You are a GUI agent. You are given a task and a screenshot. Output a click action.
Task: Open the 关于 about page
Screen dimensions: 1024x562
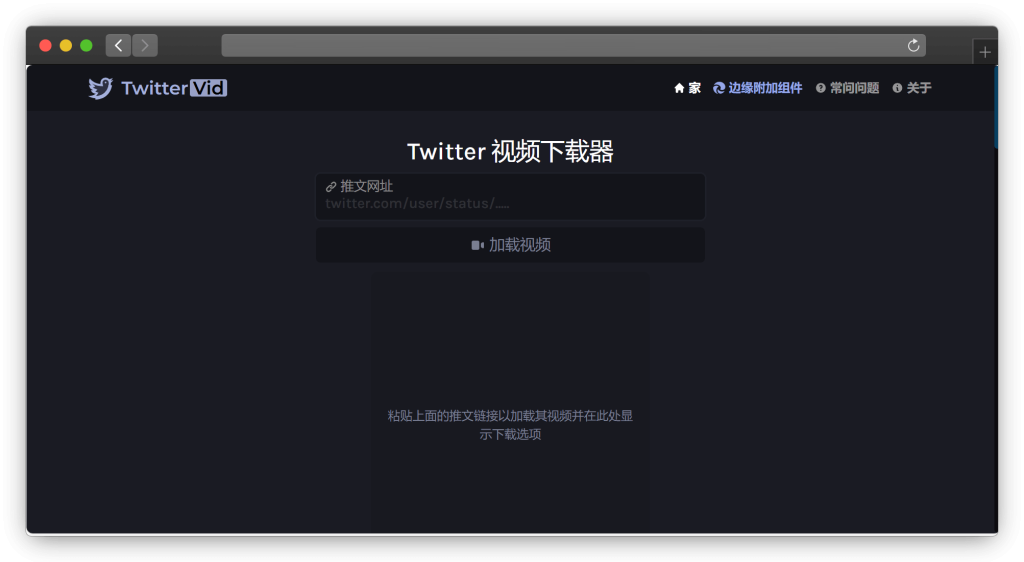click(918, 88)
